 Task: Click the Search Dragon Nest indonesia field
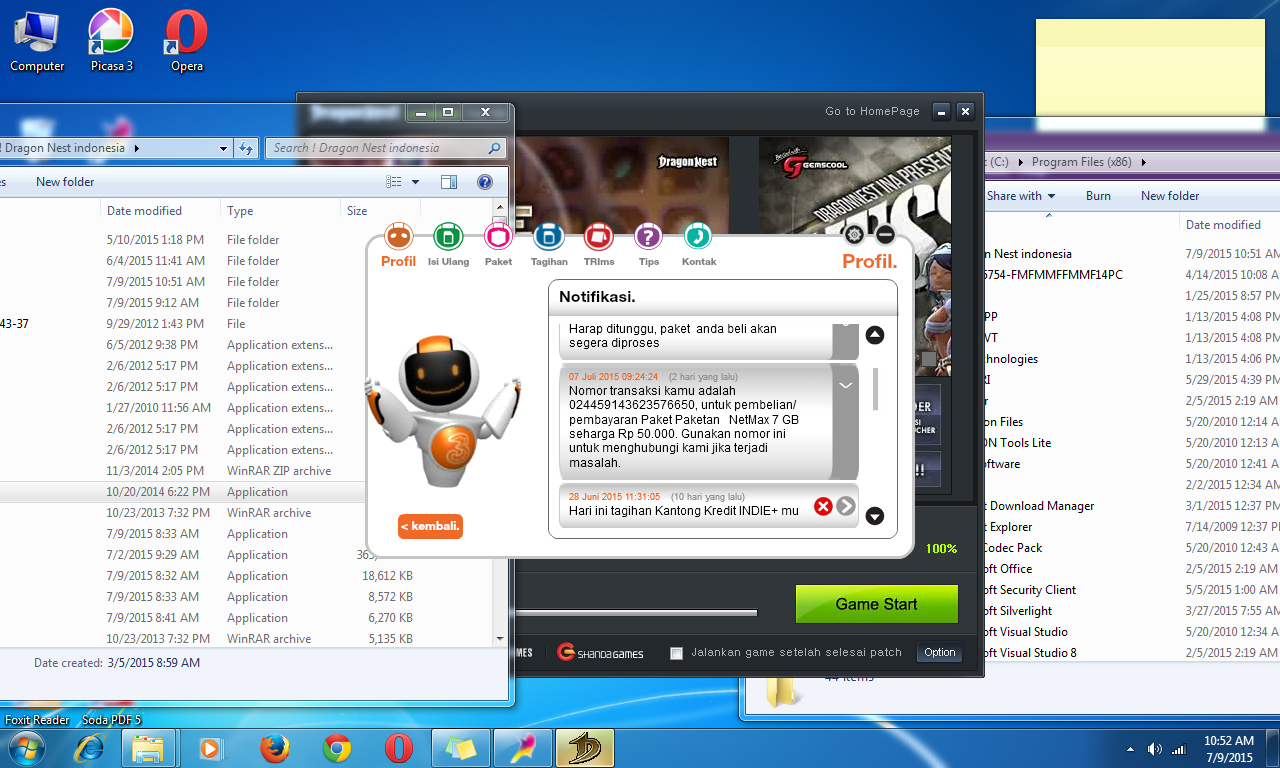pyautogui.click(x=386, y=148)
